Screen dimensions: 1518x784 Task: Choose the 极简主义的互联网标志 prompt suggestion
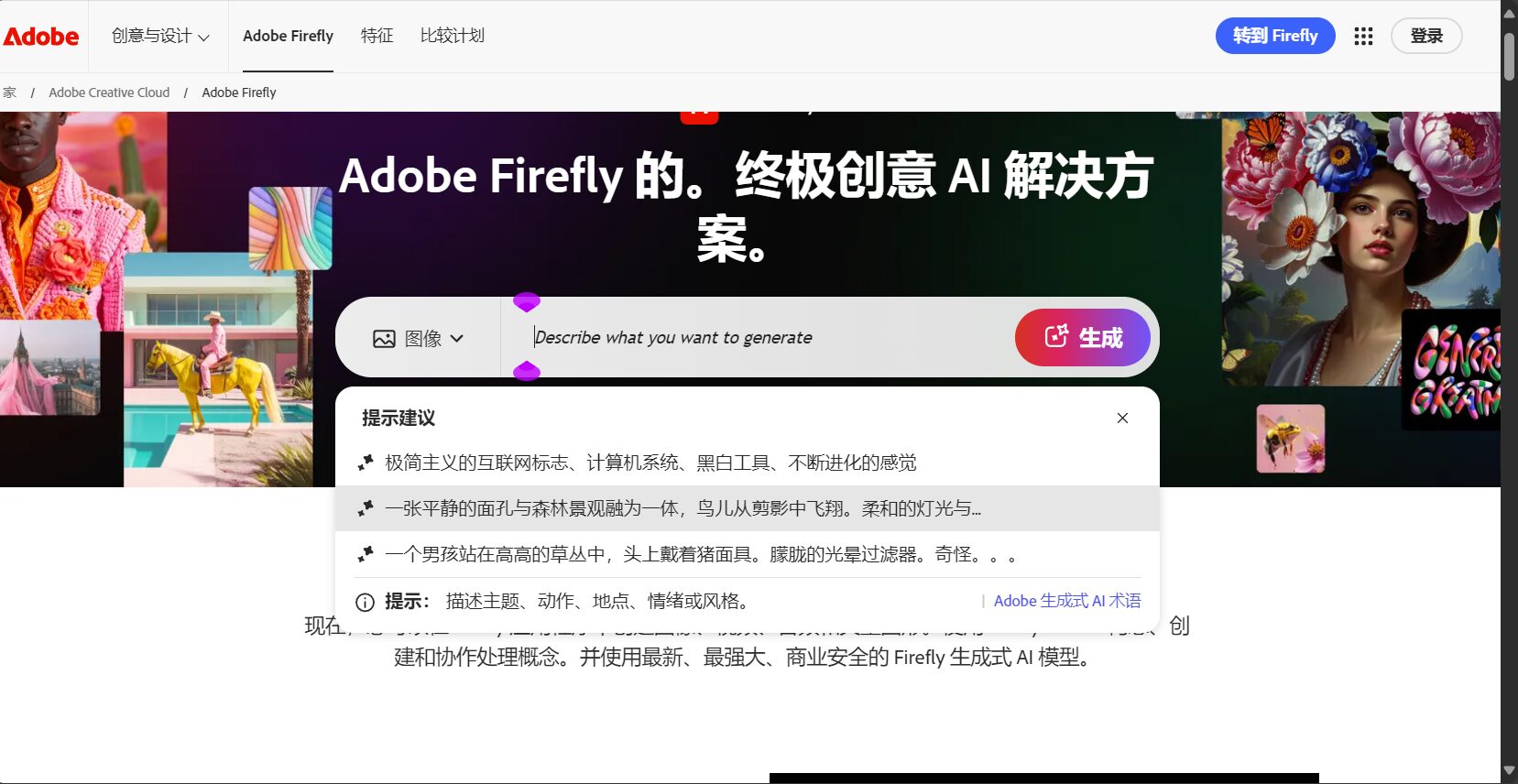click(748, 463)
